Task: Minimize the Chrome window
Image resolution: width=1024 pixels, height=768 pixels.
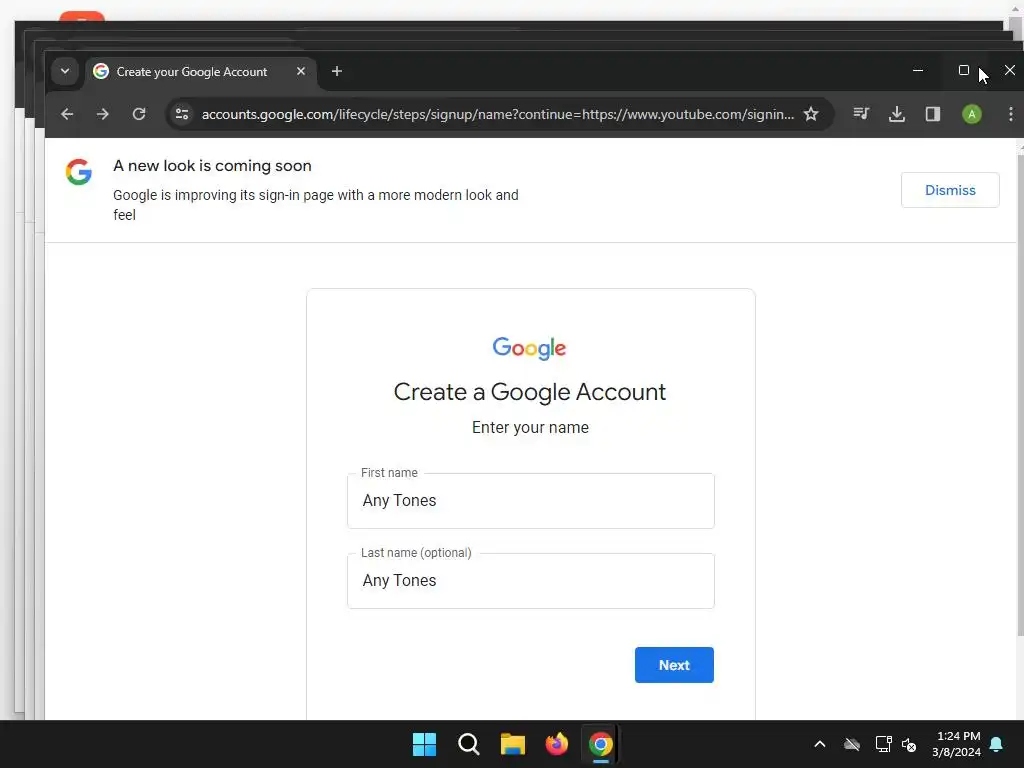Action: tap(918, 70)
